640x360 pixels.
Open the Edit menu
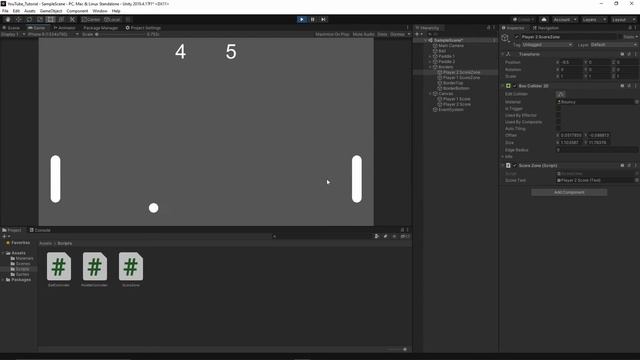(x=16, y=11)
